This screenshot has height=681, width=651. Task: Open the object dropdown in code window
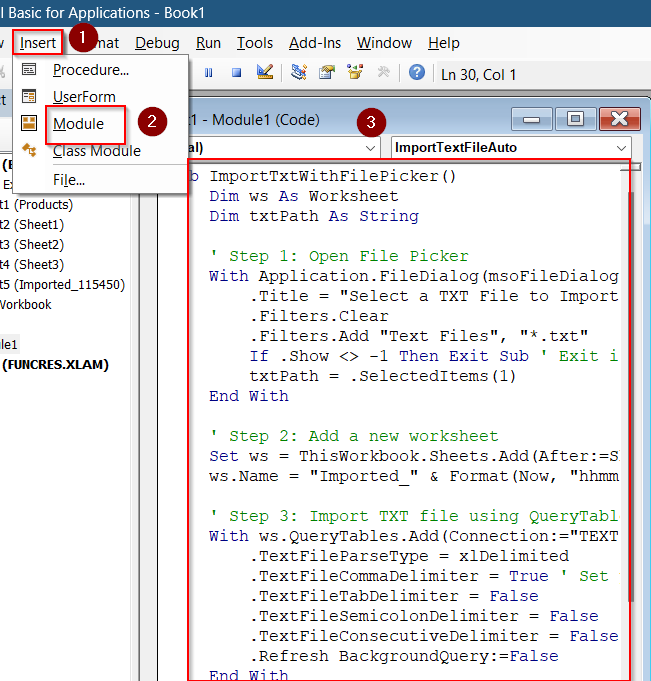(x=370, y=148)
